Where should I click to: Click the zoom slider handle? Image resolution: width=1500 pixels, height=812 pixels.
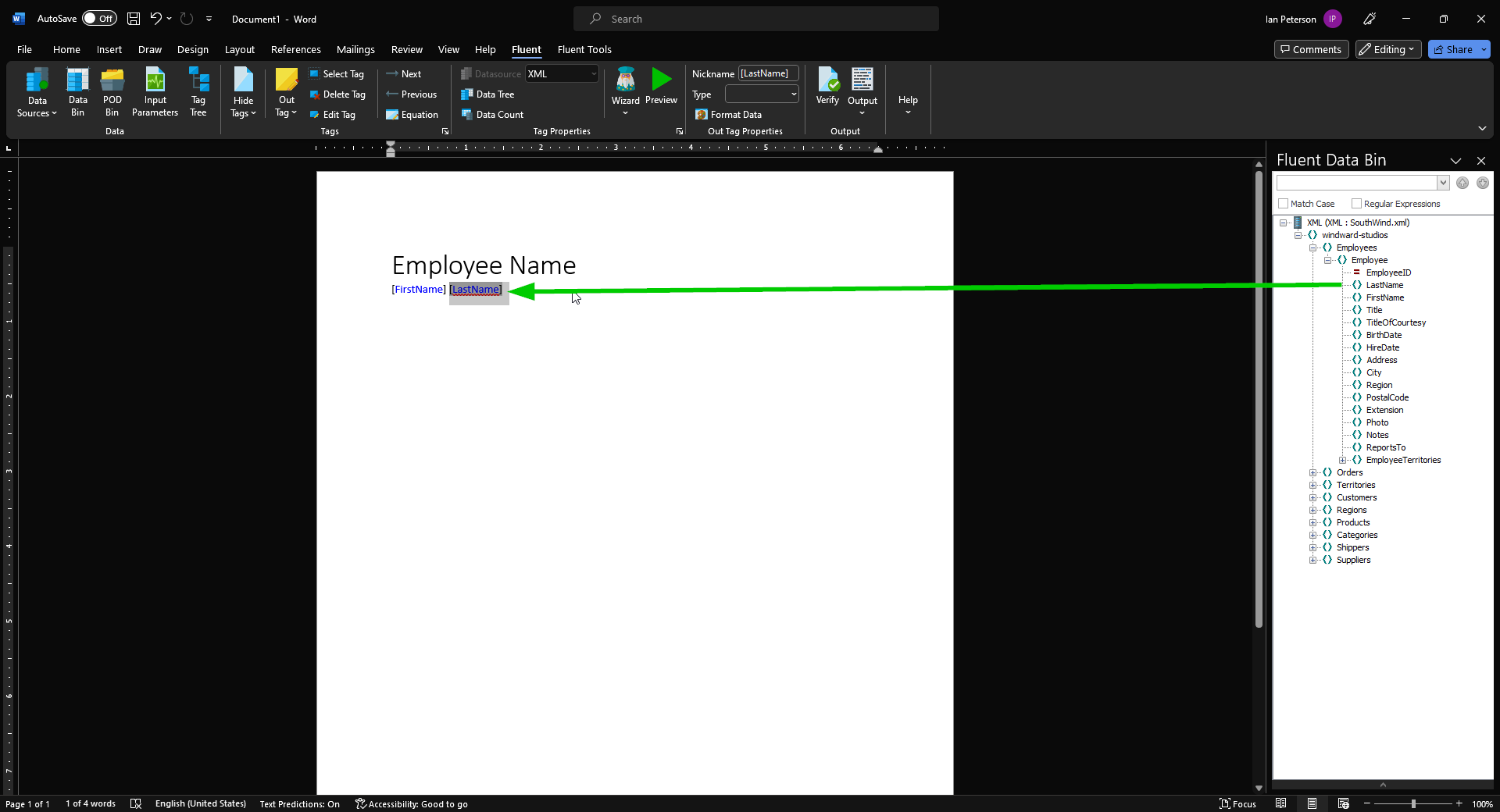tap(1413, 803)
